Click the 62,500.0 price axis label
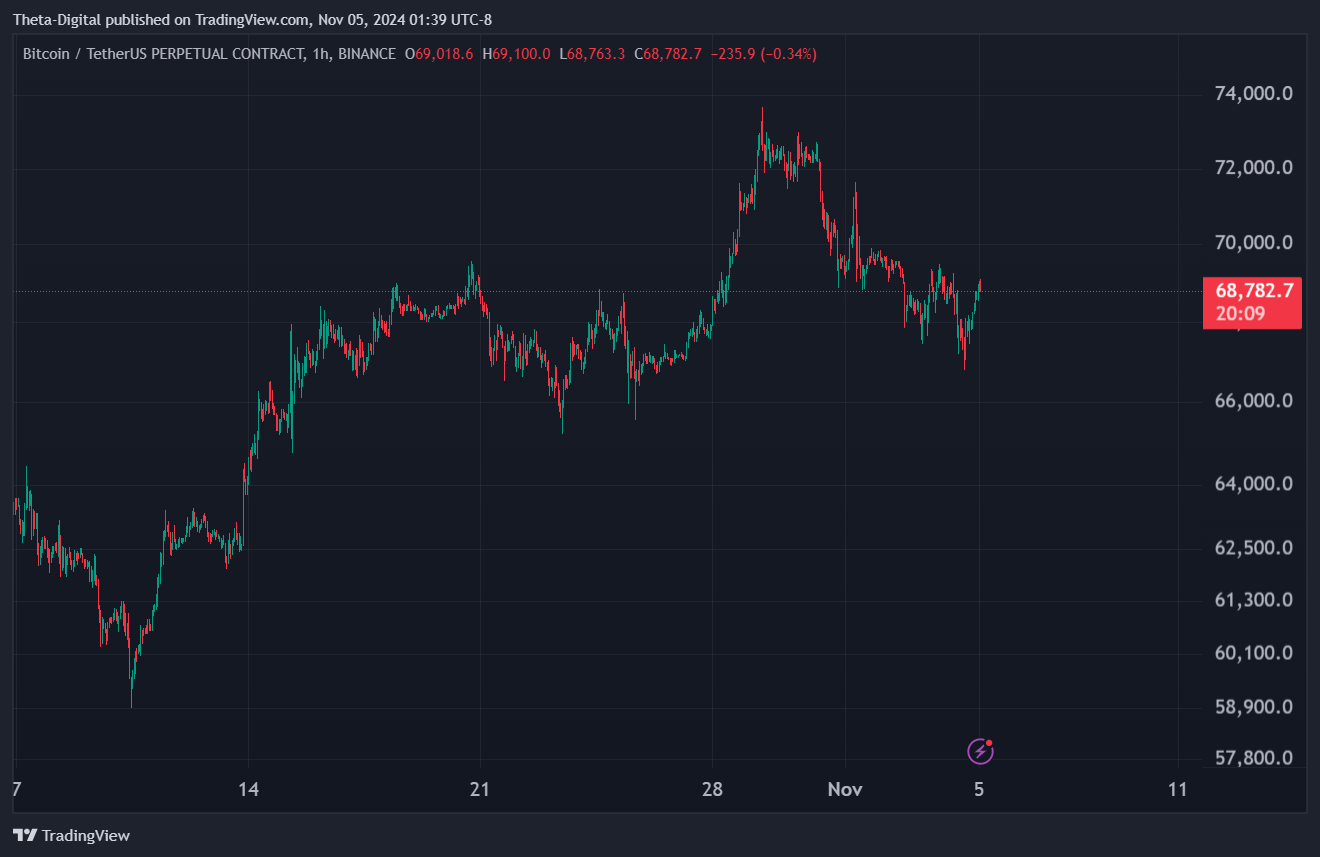Viewport: 1320px width, 857px height. click(x=1254, y=547)
